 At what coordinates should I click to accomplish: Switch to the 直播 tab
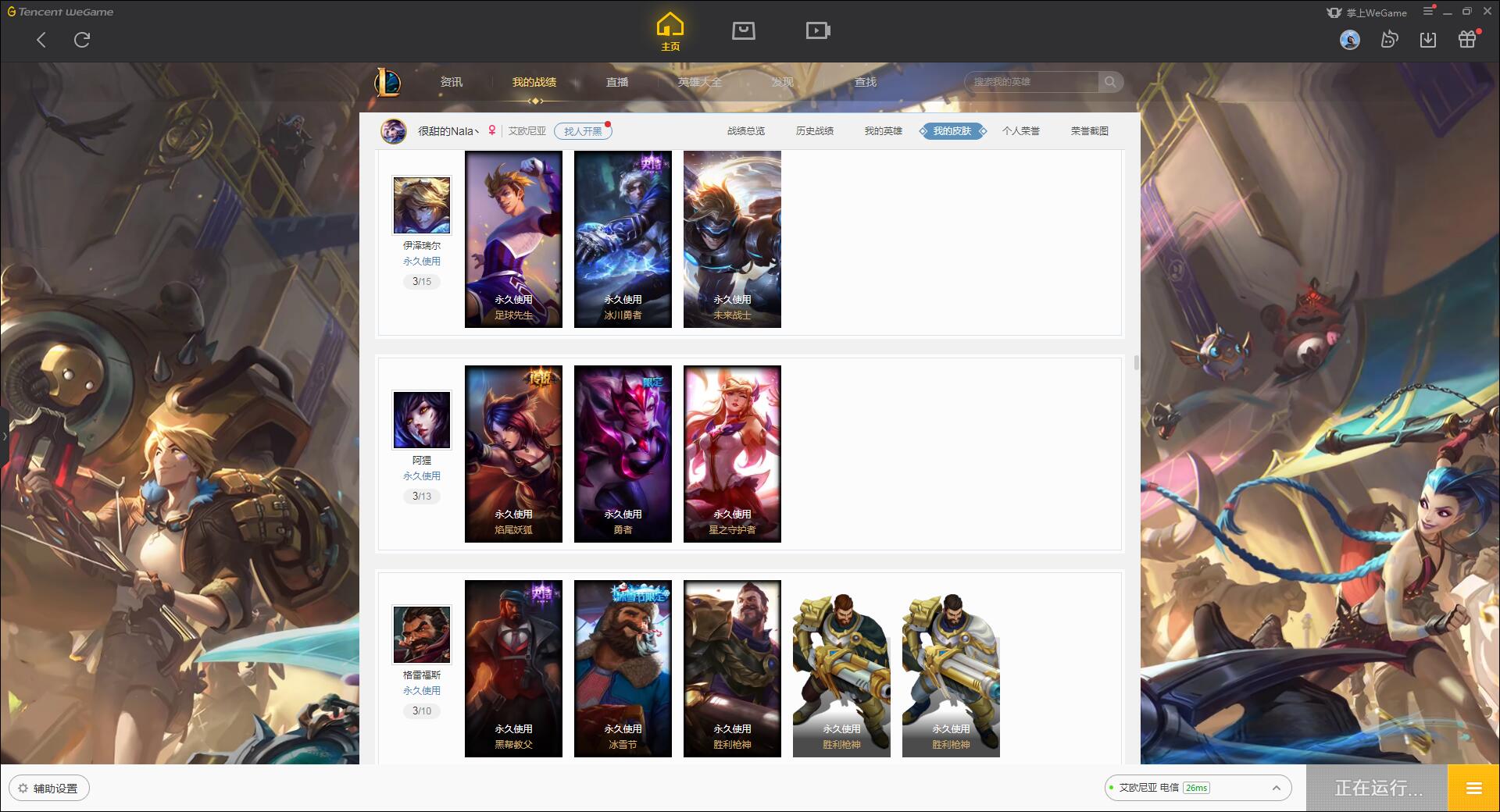coord(617,82)
